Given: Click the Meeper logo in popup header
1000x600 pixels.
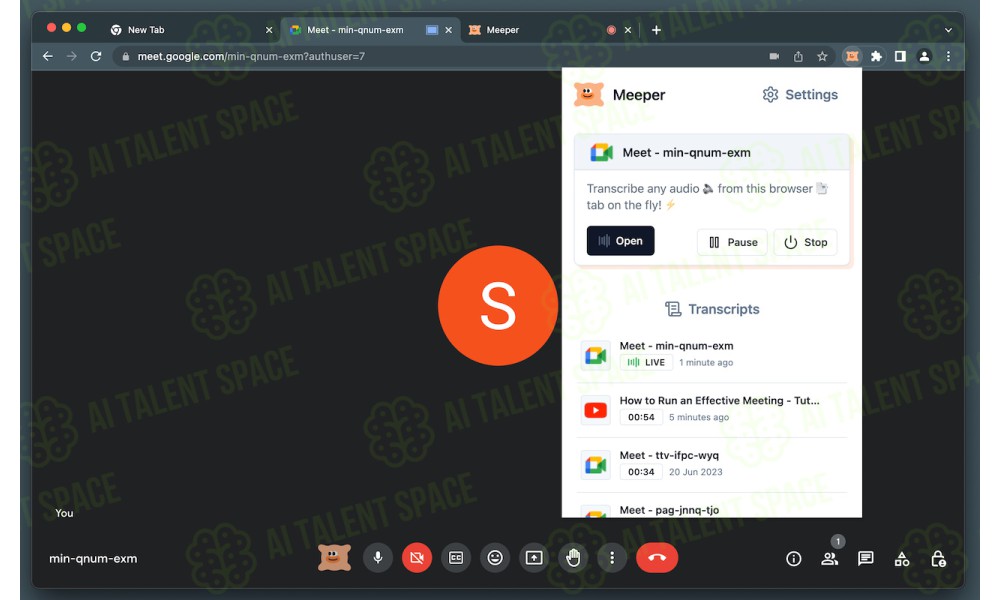Looking at the screenshot, I should pos(588,94).
